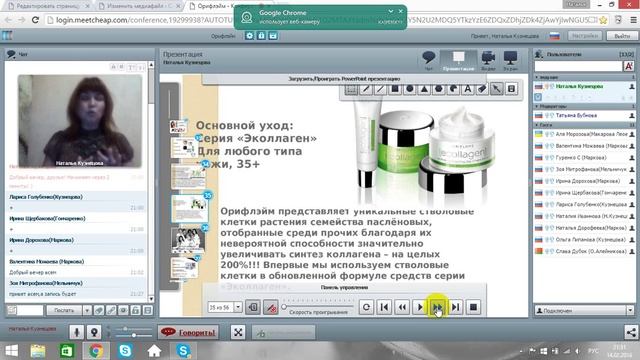Select the rectangle selection tool in drawing toolbar

pyautogui.click(x=351, y=89)
